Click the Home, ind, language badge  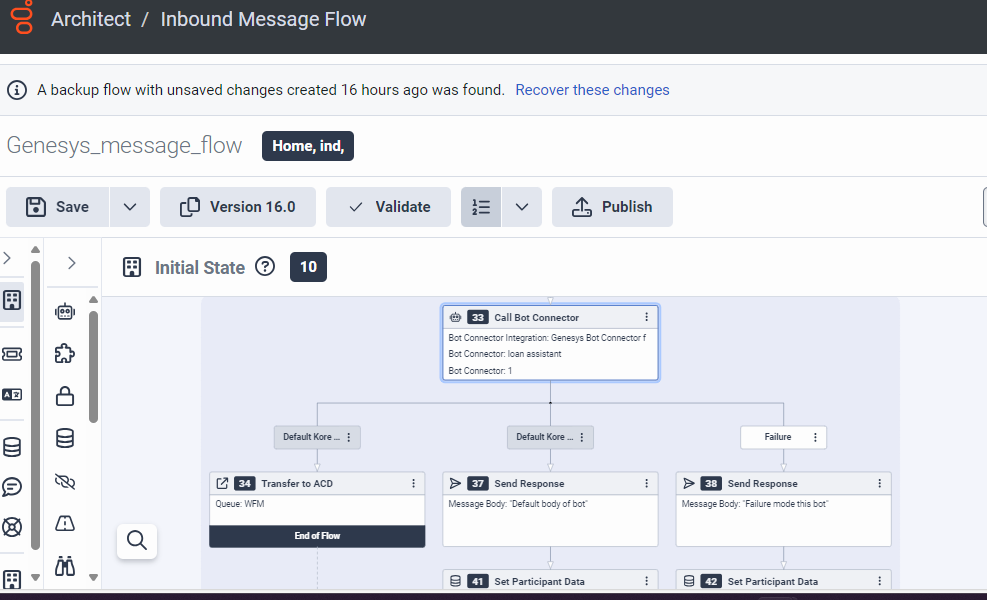(308, 146)
